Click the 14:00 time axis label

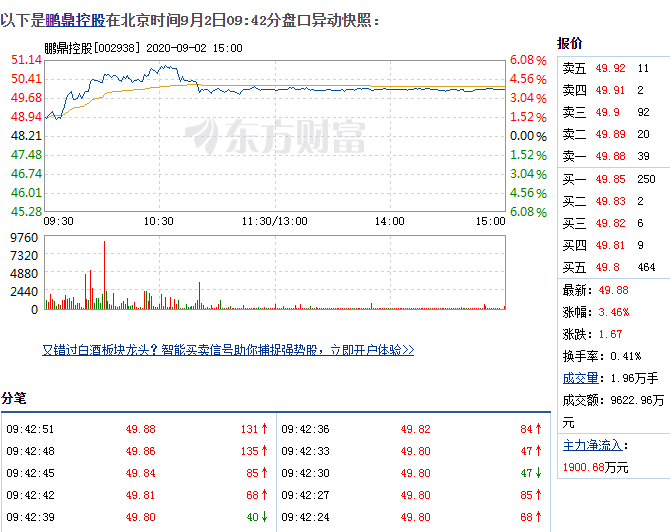tap(389, 221)
